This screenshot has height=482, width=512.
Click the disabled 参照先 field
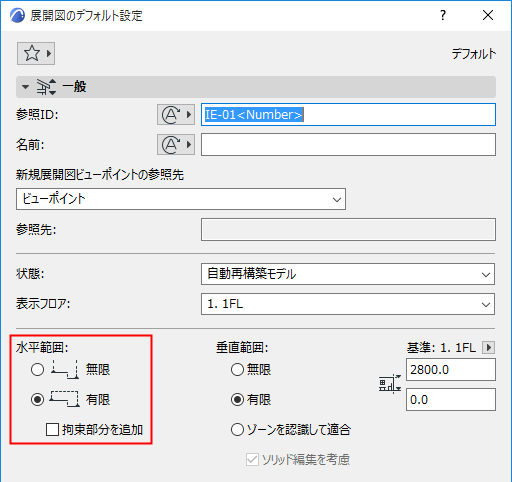(x=348, y=229)
